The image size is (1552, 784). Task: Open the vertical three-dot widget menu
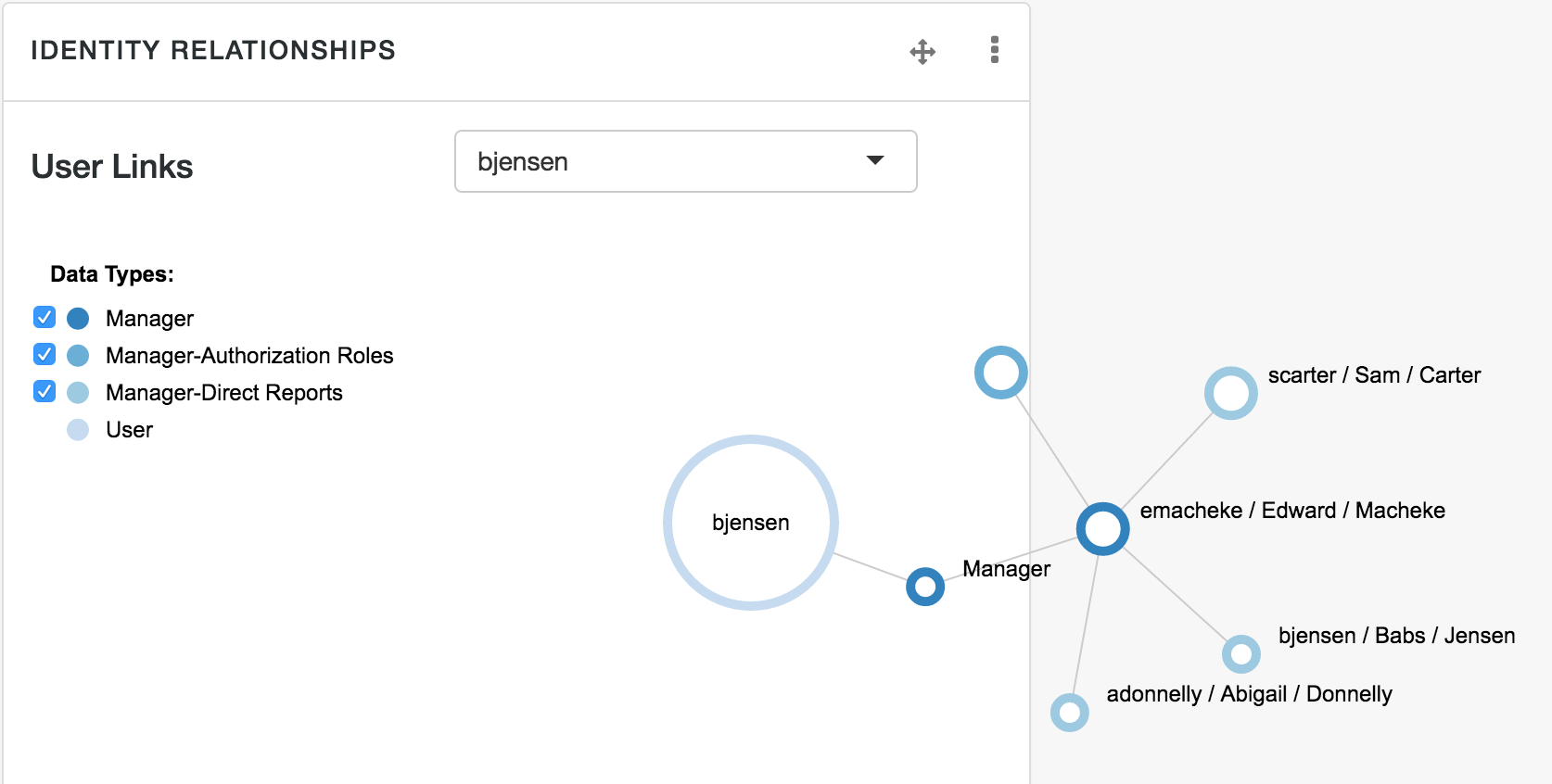click(x=995, y=50)
